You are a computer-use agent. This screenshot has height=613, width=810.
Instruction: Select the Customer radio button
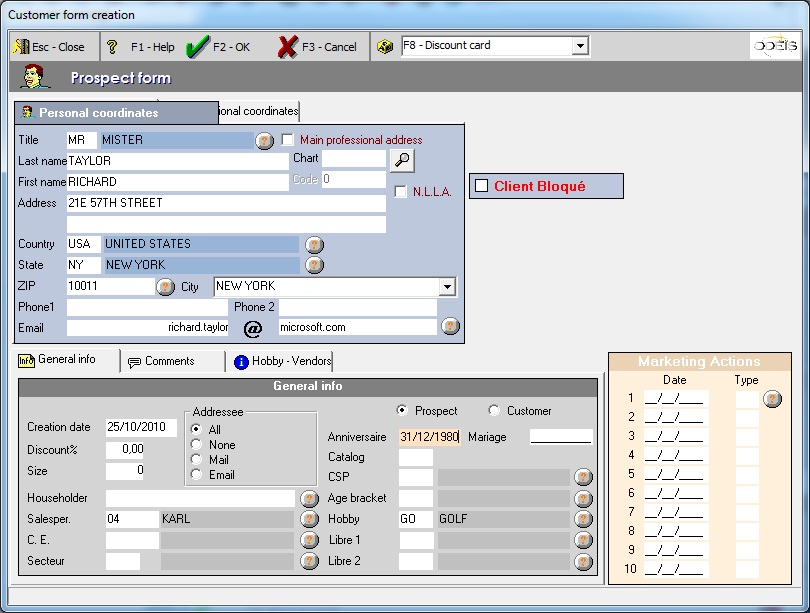(494, 410)
